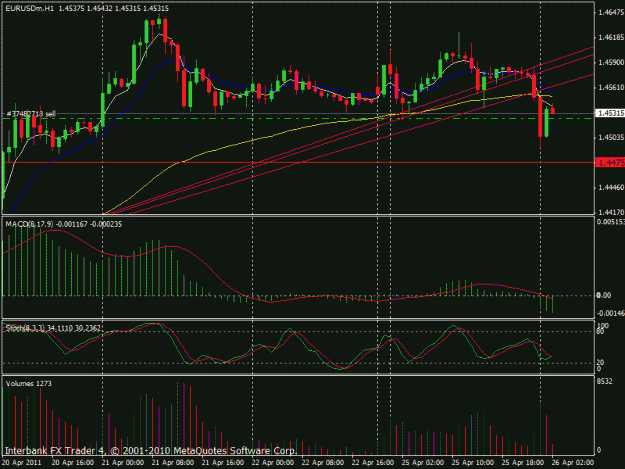Click the 20 Apr 2011 time label

point(22,463)
